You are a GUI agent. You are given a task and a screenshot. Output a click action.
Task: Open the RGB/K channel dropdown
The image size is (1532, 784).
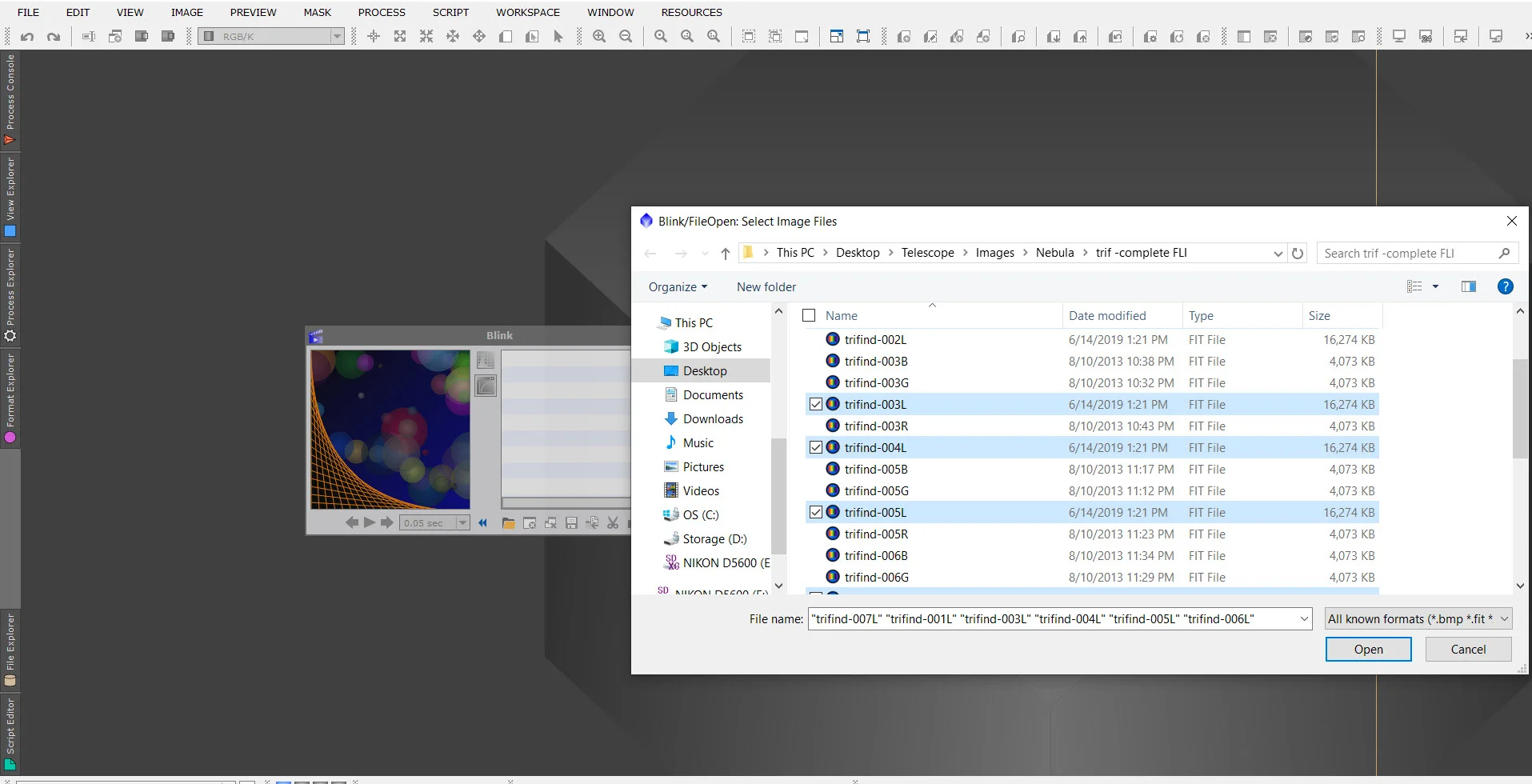(x=271, y=36)
